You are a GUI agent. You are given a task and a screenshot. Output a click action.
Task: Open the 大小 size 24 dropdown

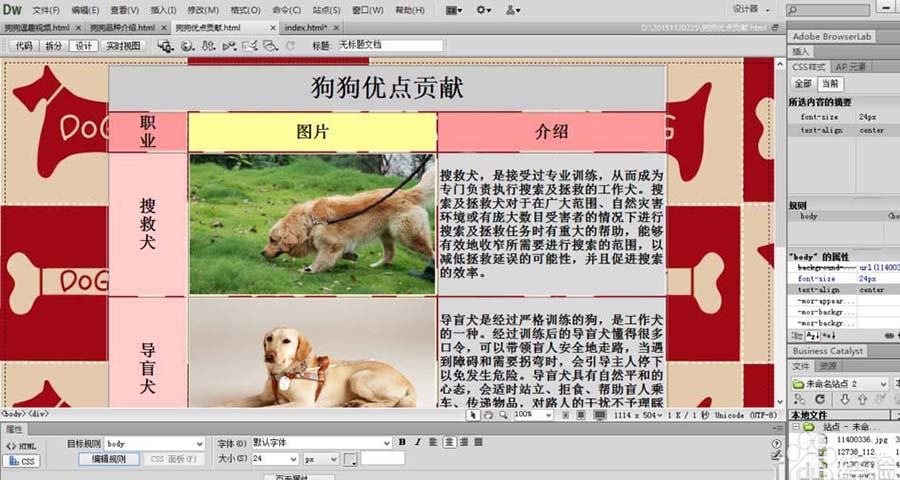click(x=275, y=459)
